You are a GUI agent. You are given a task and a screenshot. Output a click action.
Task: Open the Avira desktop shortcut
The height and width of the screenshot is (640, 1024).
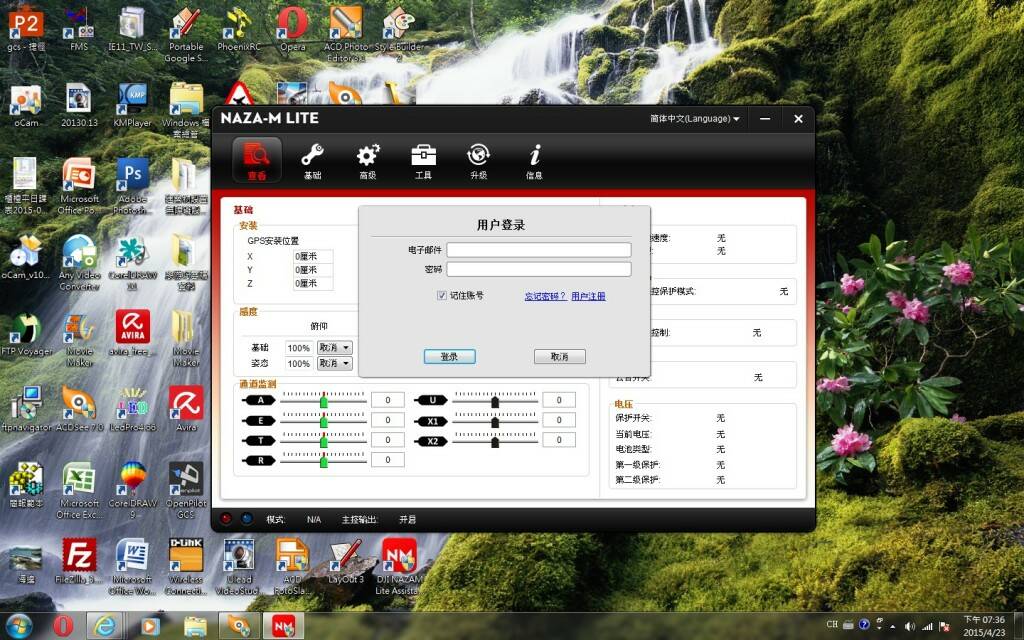coord(186,410)
